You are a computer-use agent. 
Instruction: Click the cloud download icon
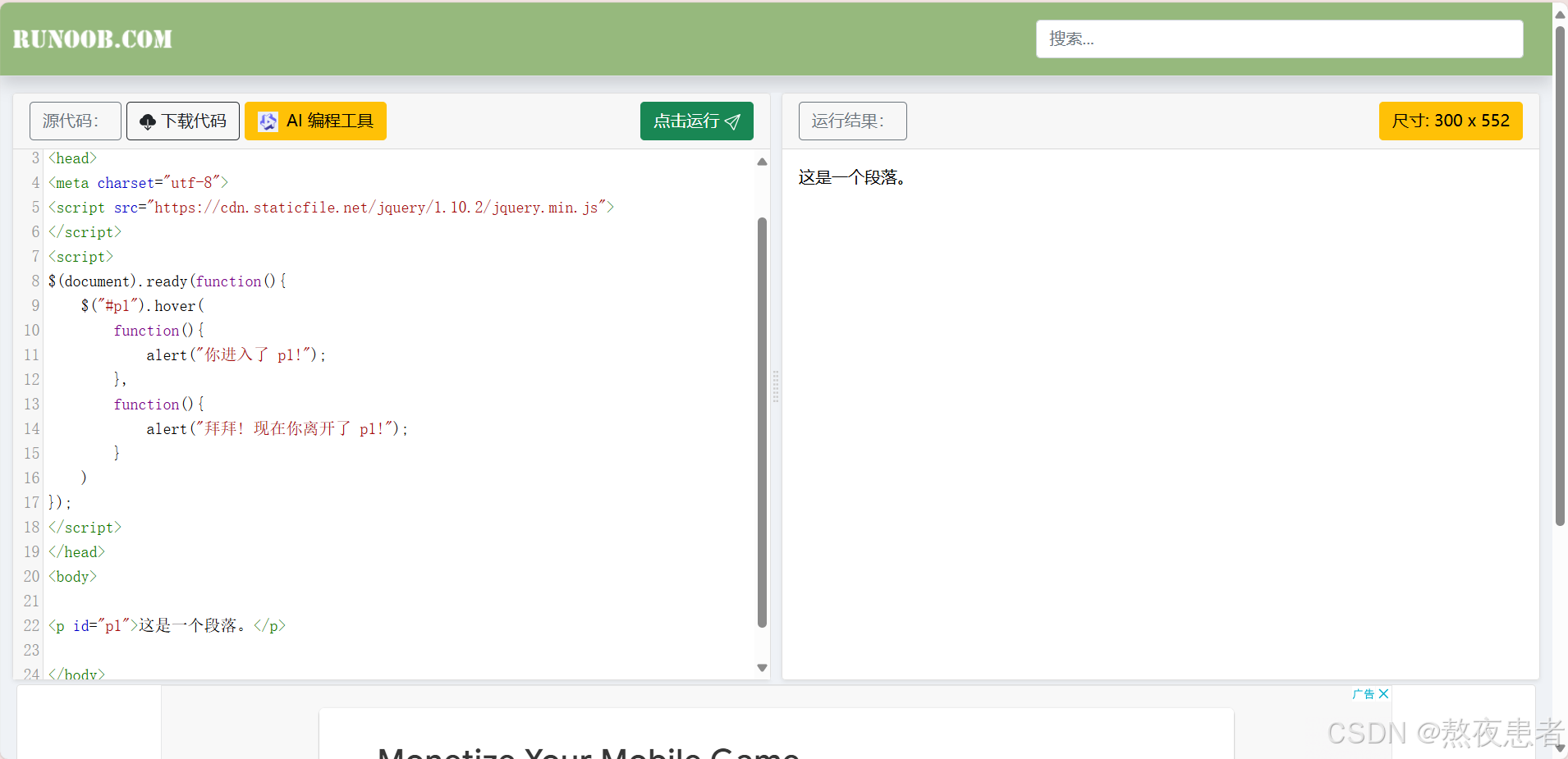(x=148, y=121)
